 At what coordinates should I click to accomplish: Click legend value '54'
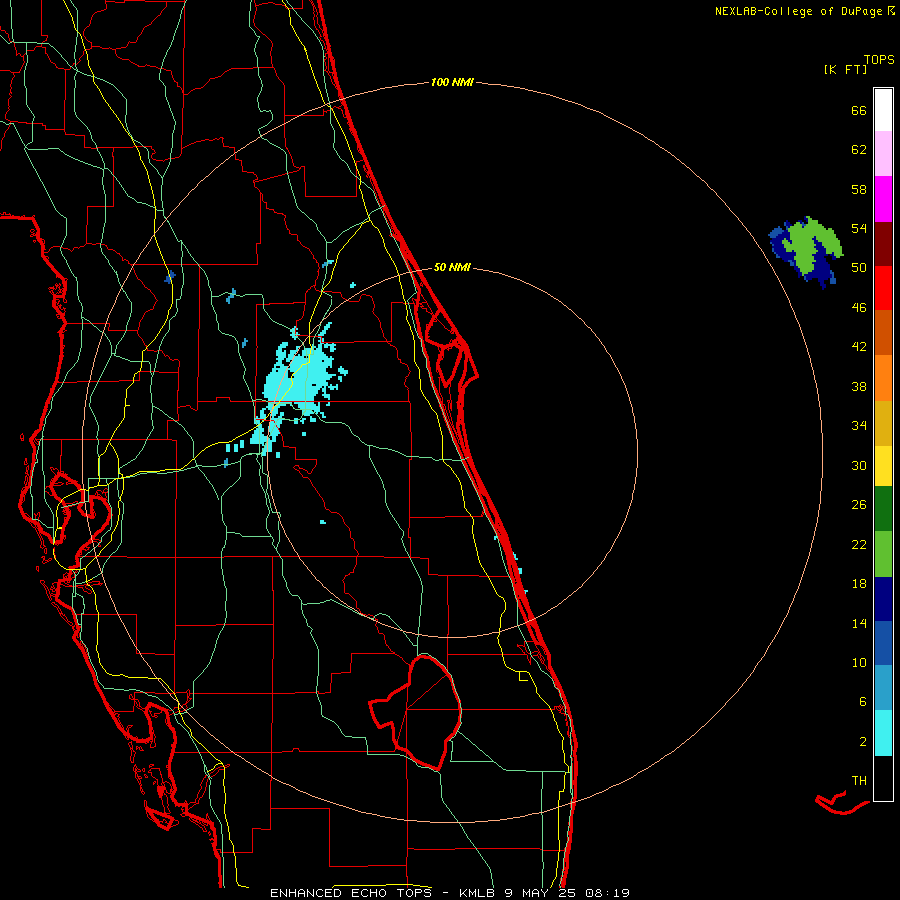tap(859, 228)
